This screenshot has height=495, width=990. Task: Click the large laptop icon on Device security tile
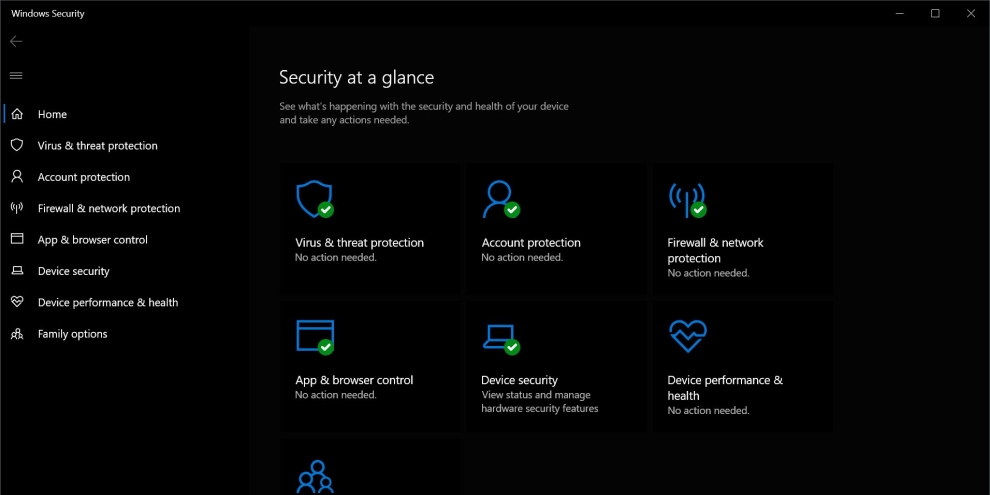(500, 340)
